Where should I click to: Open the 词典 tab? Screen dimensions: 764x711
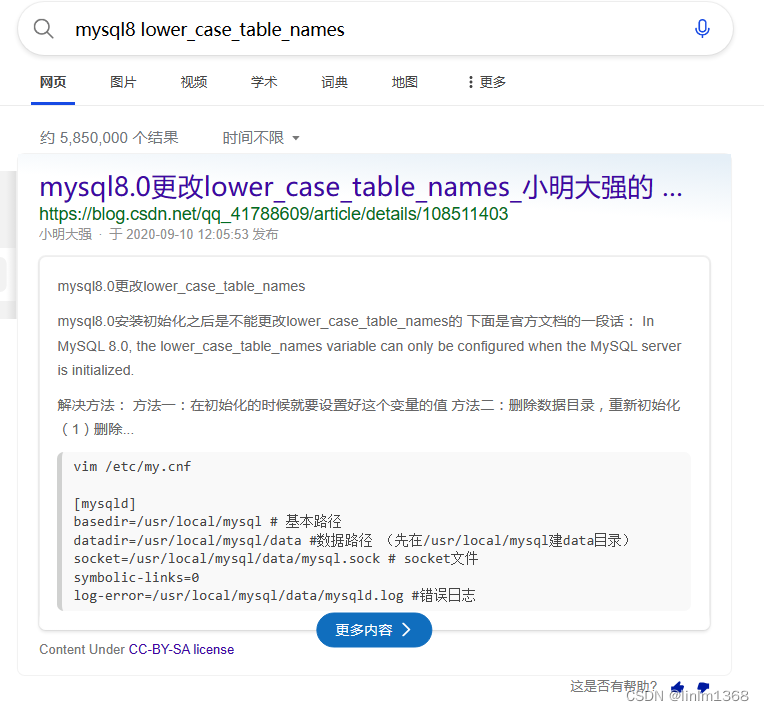point(334,82)
